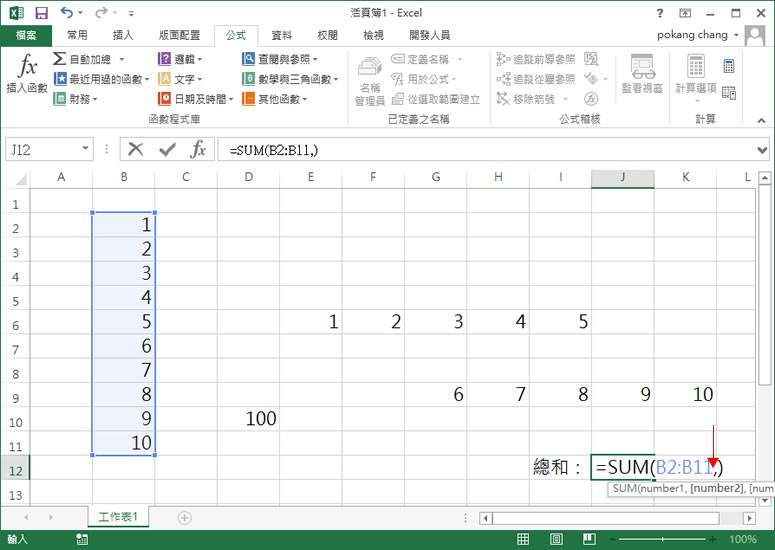The image size is (775, 550).
Task: Open the File (檔案) tab
Action: 26,35
